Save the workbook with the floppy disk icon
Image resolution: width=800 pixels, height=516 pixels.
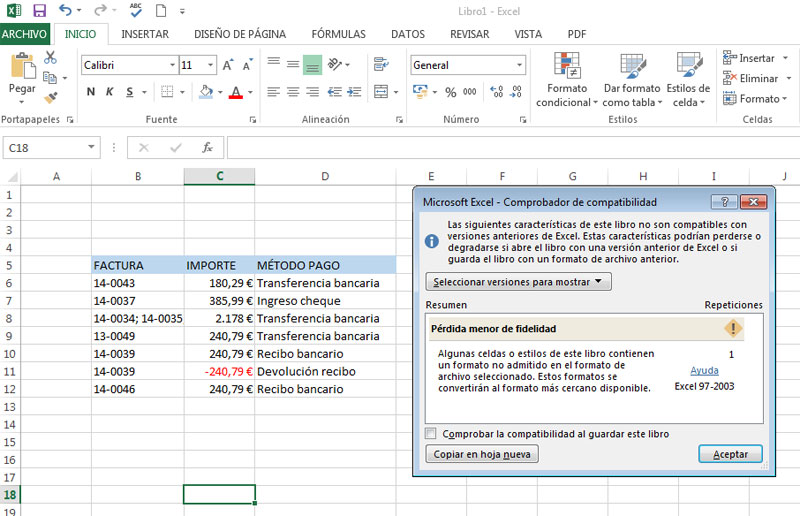(x=39, y=10)
